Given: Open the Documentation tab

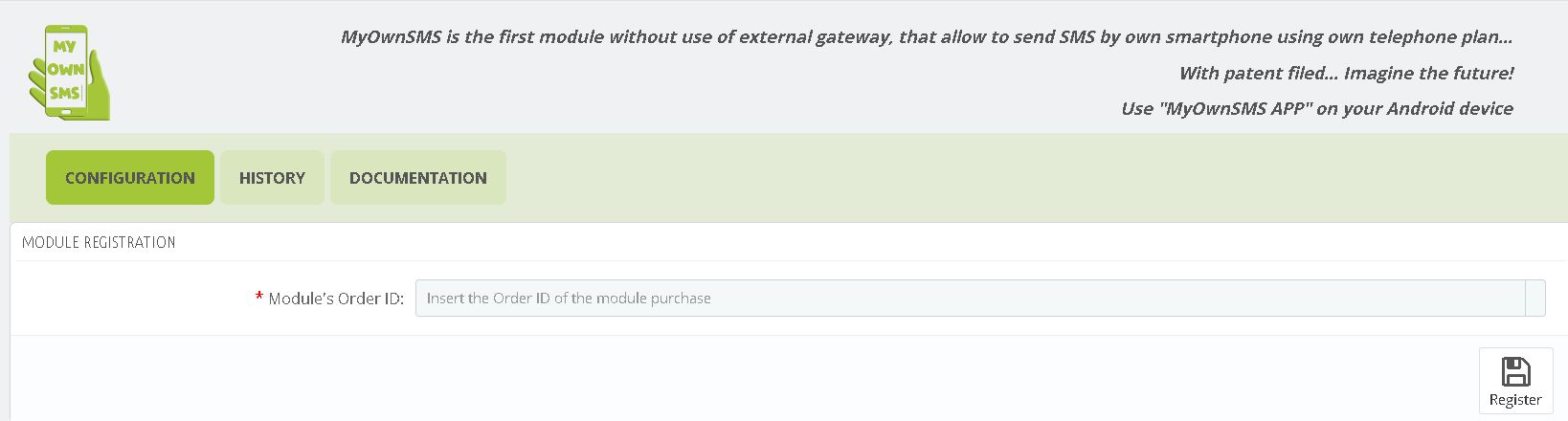Looking at the screenshot, I should pyautogui.click(x=418, y=177).
